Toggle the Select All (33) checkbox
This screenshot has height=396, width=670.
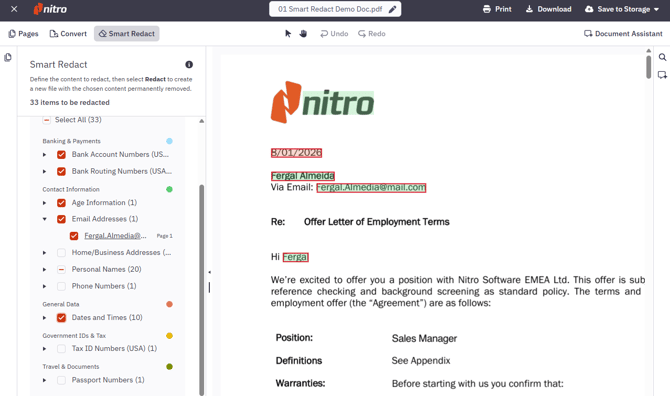47,120
